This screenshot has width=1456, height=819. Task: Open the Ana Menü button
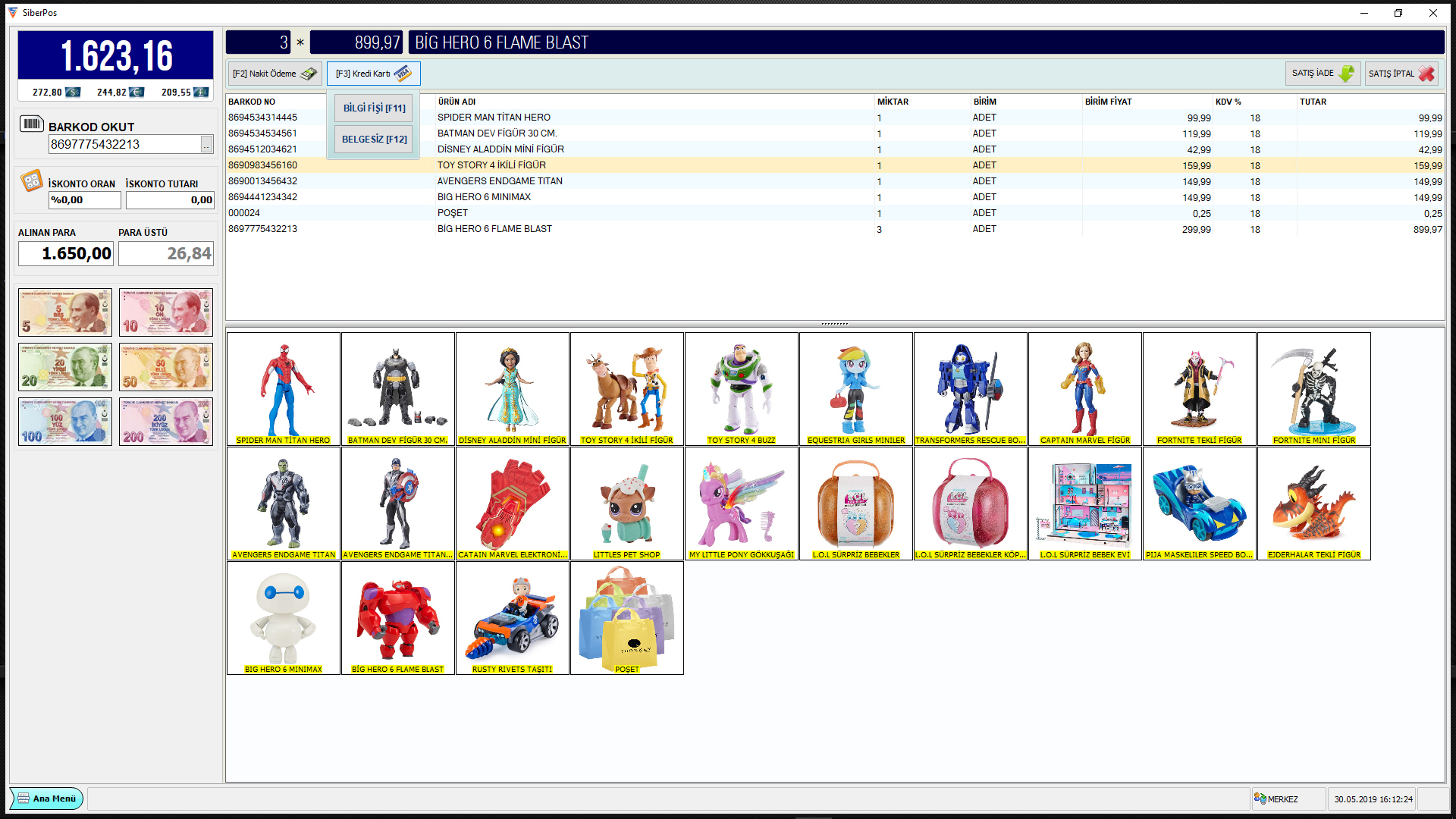pyautogui.click(x=46, y=799)
